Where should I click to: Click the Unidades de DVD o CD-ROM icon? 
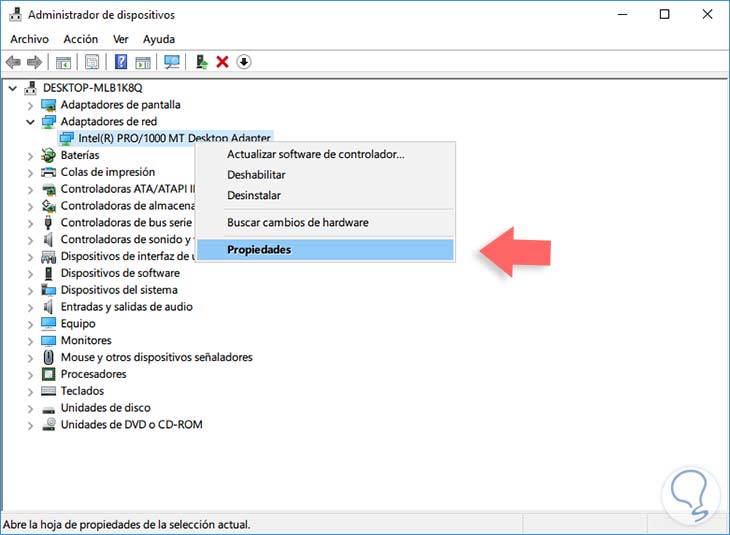pyautogui.click(x=49, y=424)
